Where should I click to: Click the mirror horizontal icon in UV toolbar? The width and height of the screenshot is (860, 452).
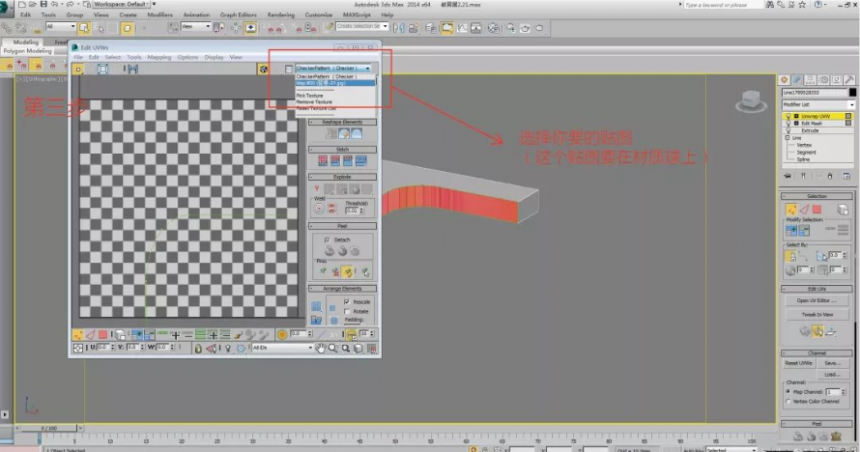click(132, 69)
